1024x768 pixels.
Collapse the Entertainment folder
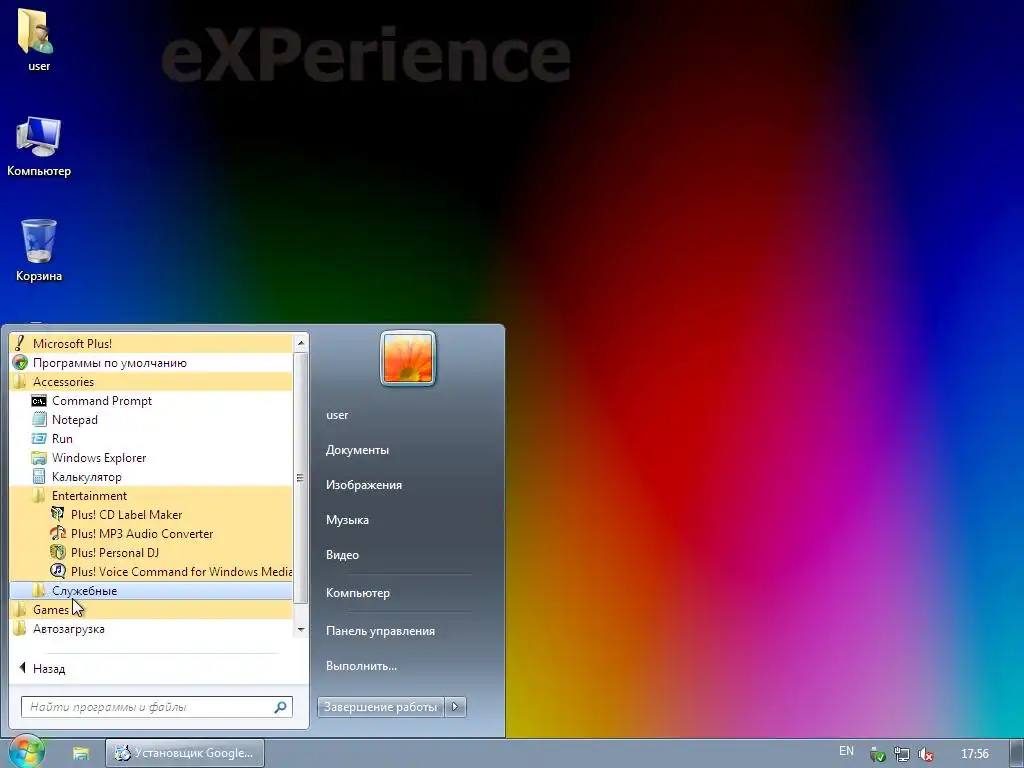tap(151, 496)
